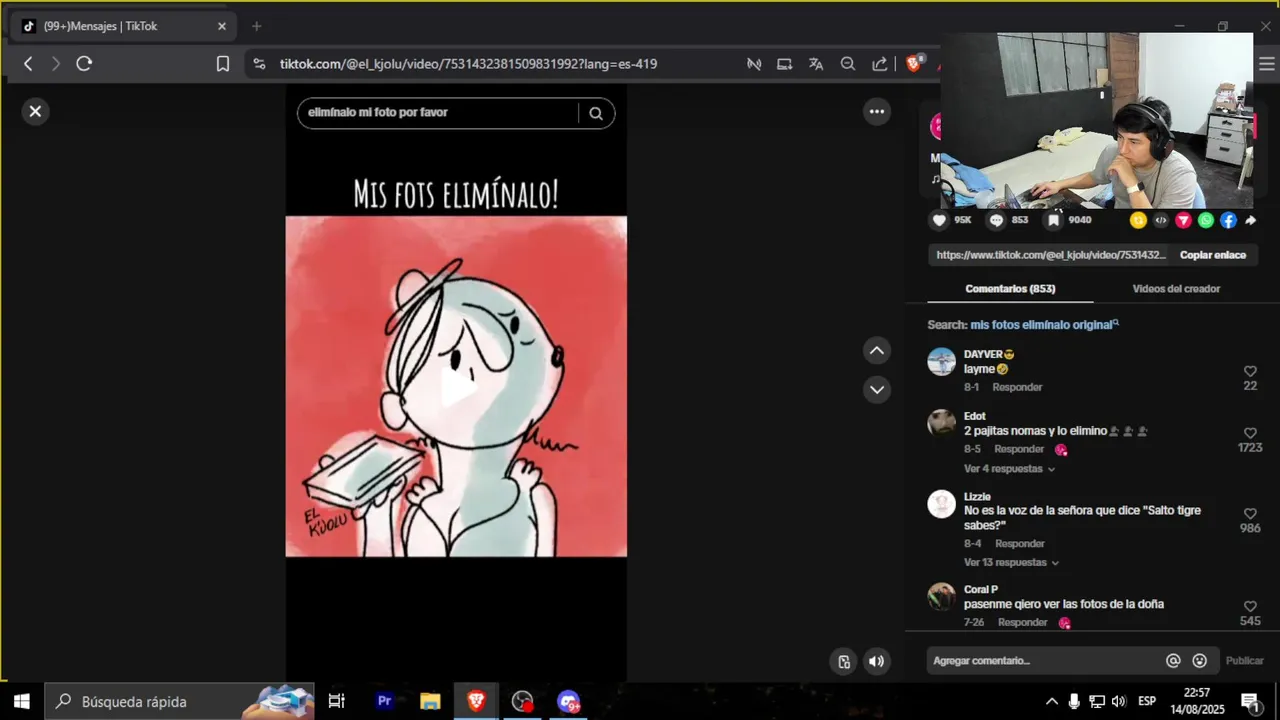This screenshot has height=720, width=1280.
Task: Go to next video with down arrow
Action: click(x=877, y=389)
